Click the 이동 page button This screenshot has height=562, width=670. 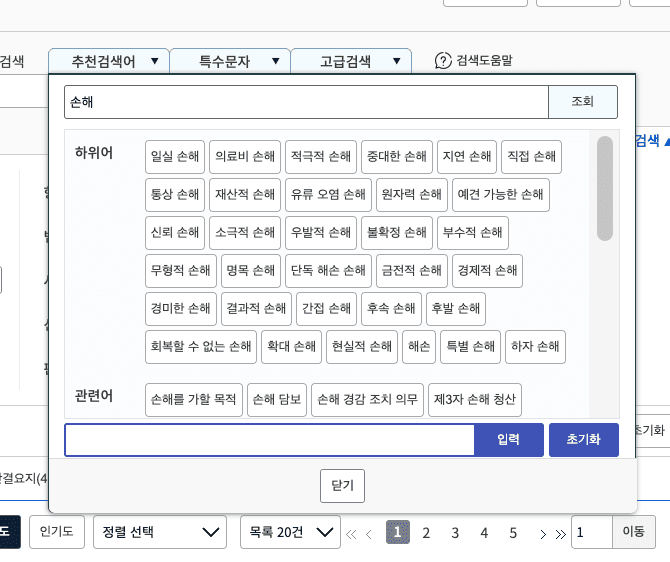coord(634,532)
